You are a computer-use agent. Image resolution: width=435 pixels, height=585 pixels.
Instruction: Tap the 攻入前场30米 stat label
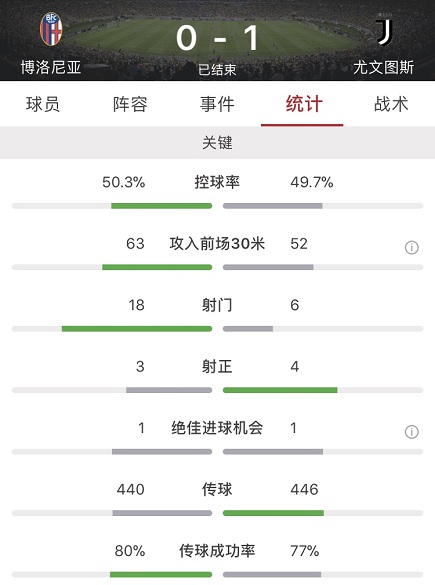tap(217, 244)
